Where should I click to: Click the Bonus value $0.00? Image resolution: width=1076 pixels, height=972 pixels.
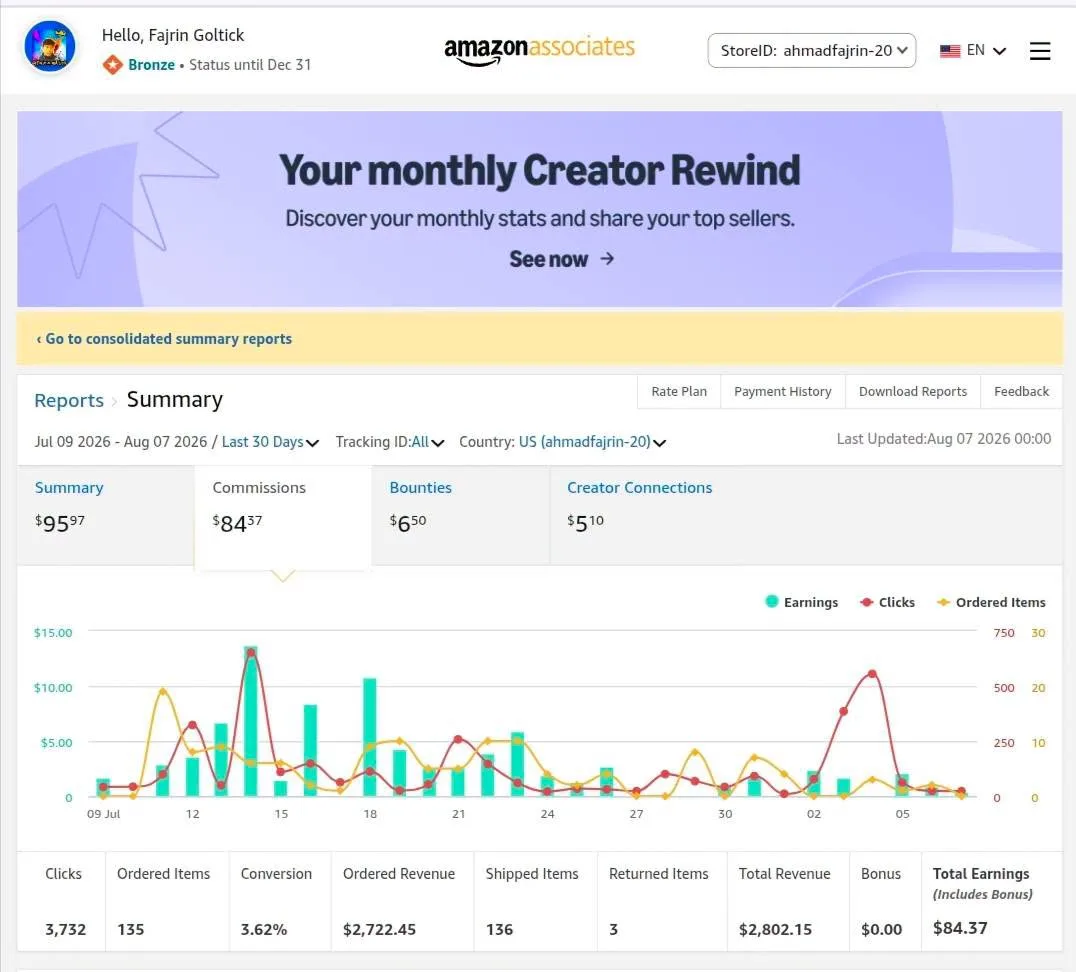(x=881, y=929)
